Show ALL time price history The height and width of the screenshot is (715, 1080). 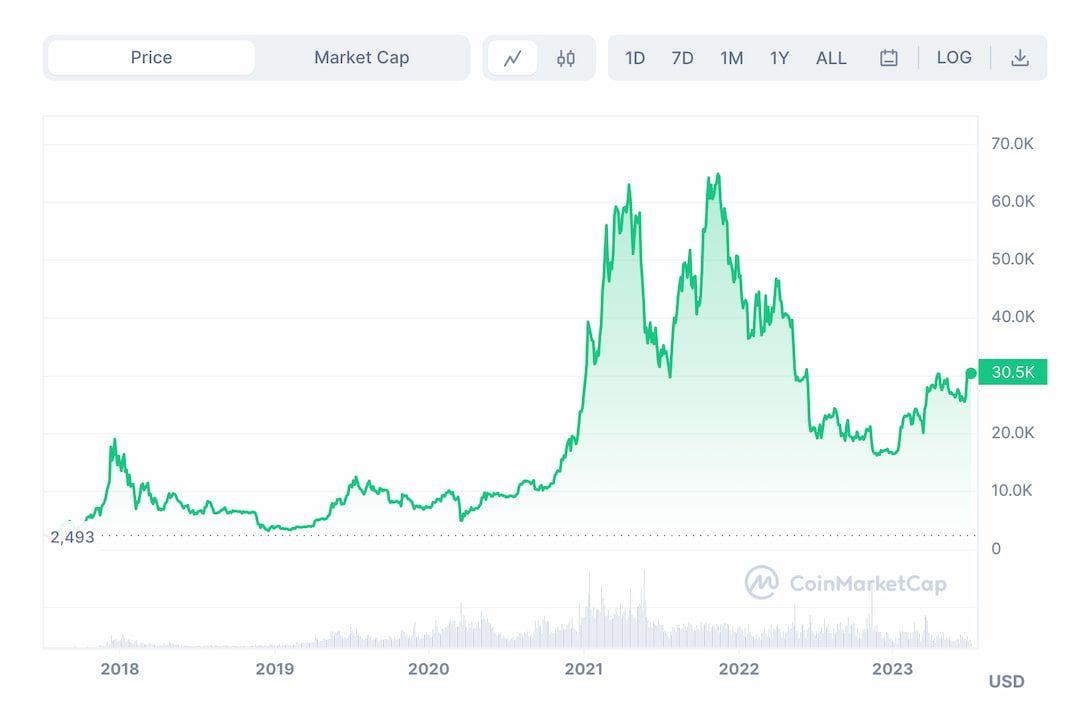tap(831, 58)
